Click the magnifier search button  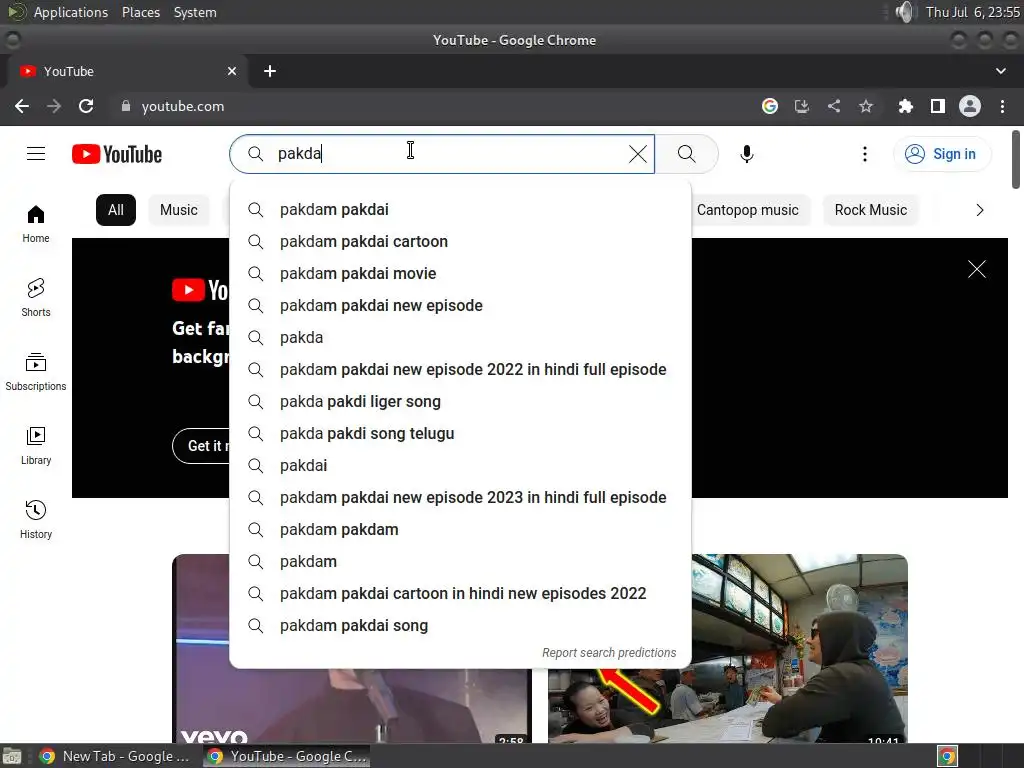tap(686, 154)
